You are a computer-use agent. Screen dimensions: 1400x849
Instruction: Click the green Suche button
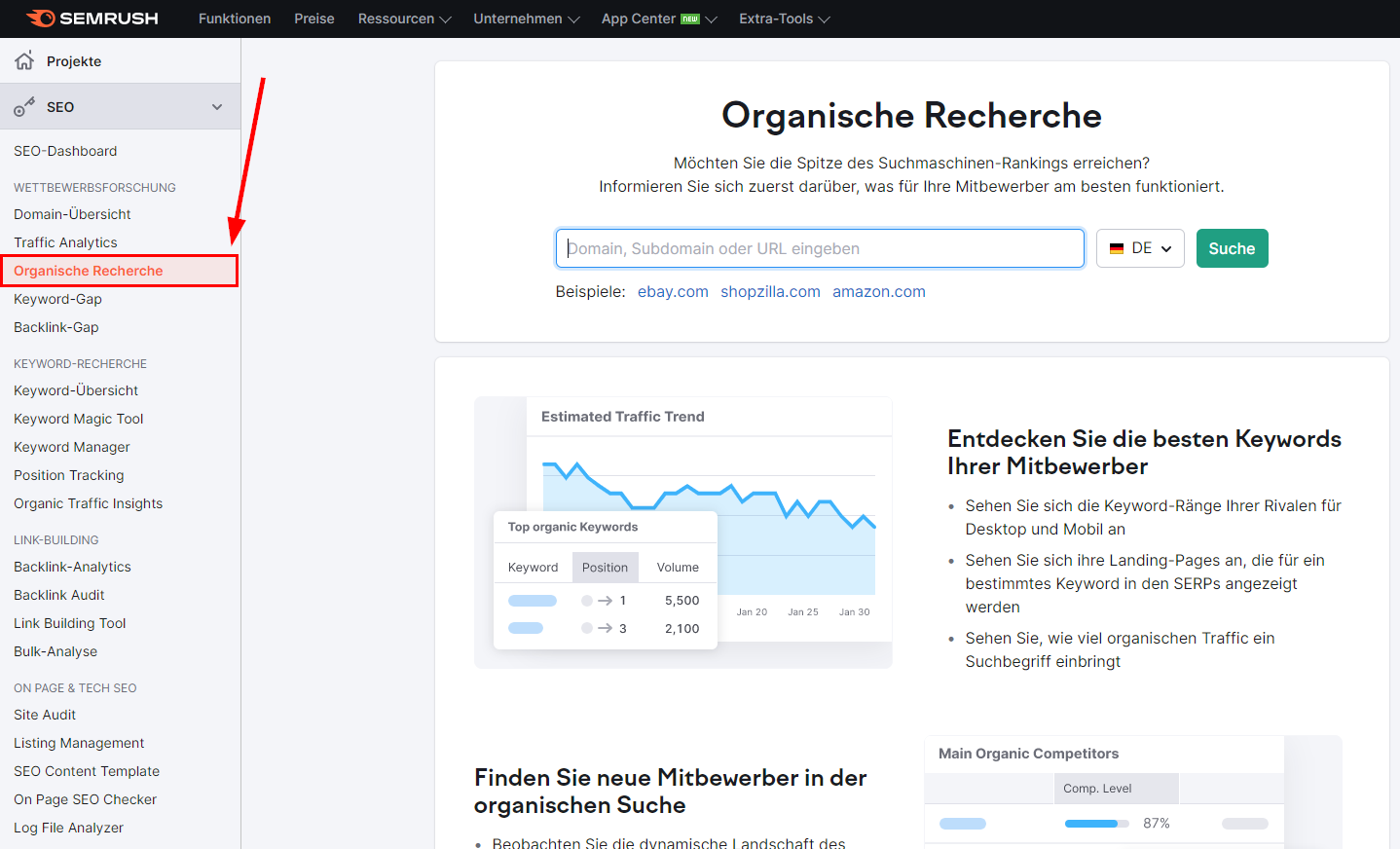click(1232, 248)
